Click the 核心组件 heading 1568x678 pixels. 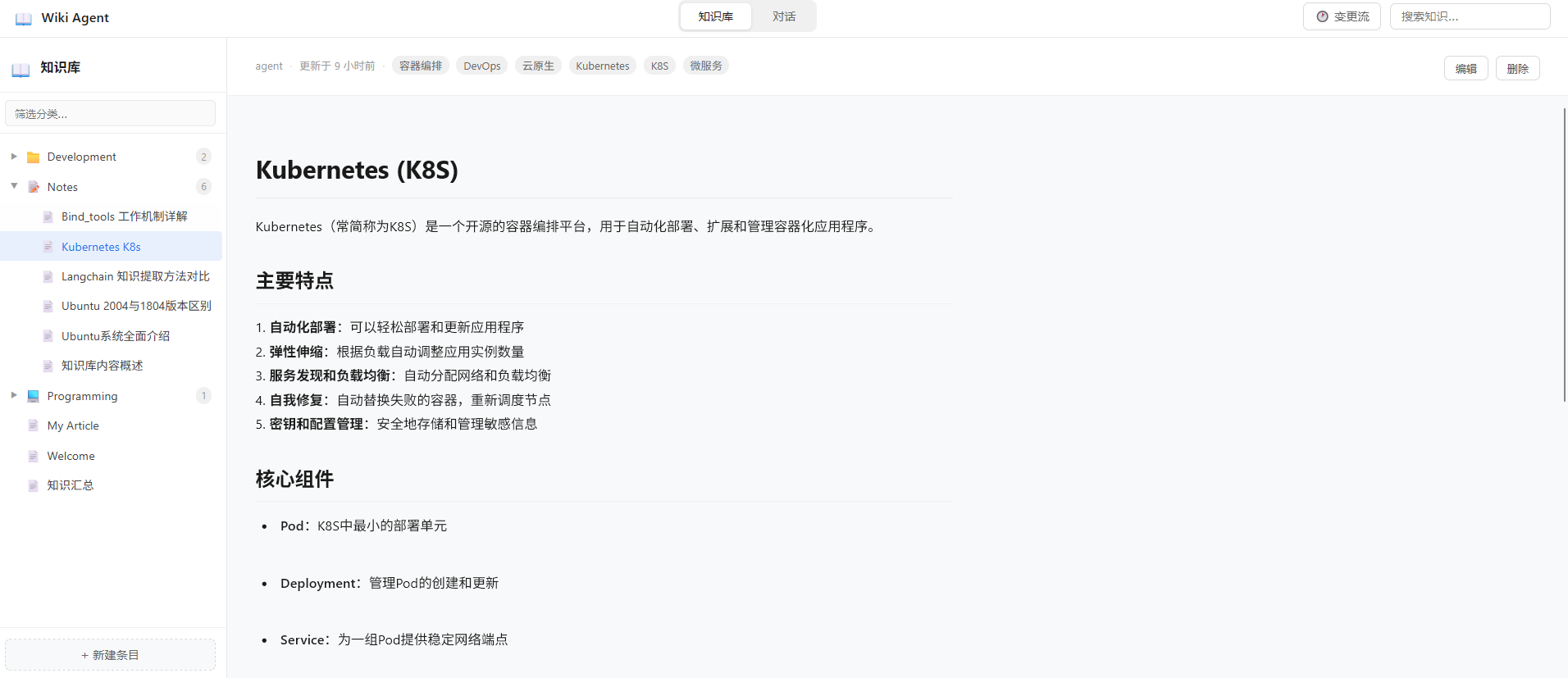294,479
